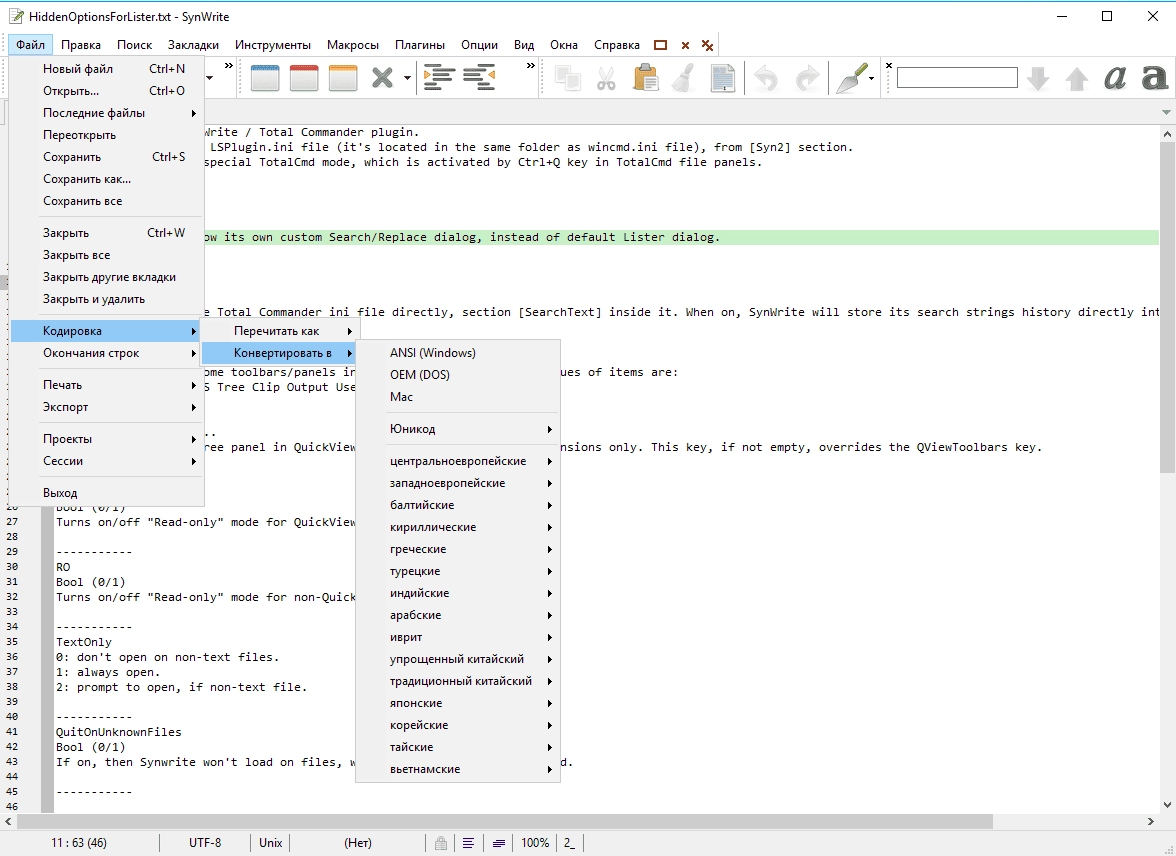
Task: Click the select-all document icon
Action: [723, 78]
